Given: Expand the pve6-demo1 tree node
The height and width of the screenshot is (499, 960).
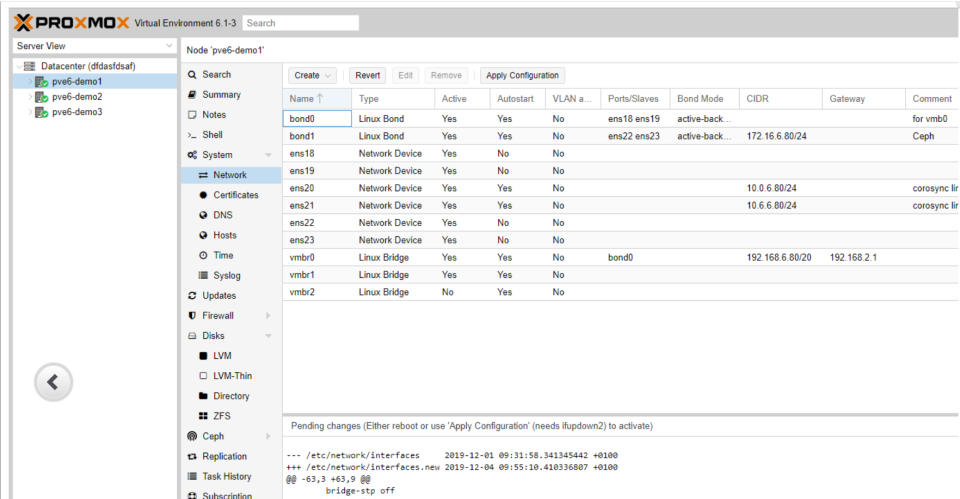Looking at the screenshot, I should tap(30, 81).
